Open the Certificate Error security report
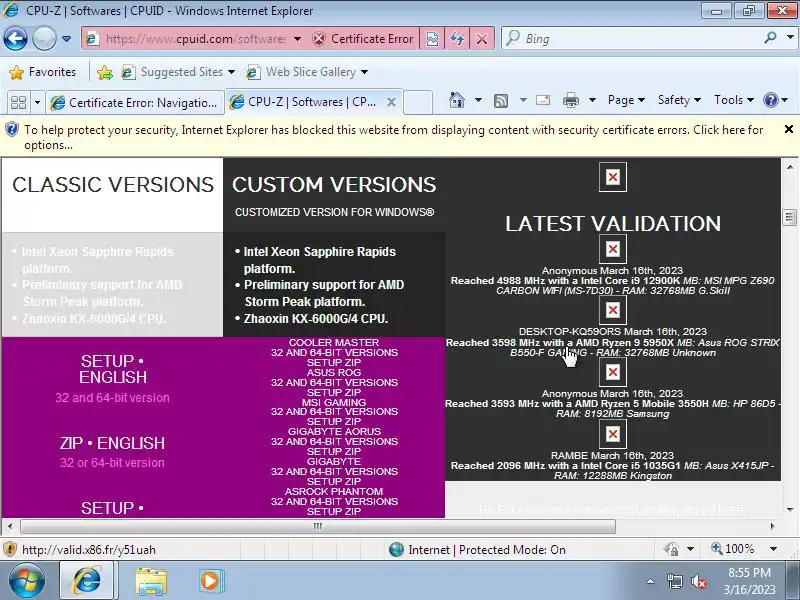 (x=363, y=39)
